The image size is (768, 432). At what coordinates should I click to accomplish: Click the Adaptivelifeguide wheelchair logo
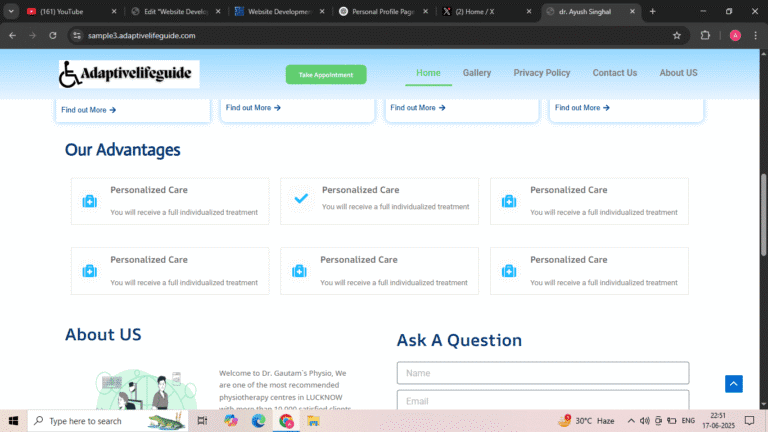click(129, 74)
